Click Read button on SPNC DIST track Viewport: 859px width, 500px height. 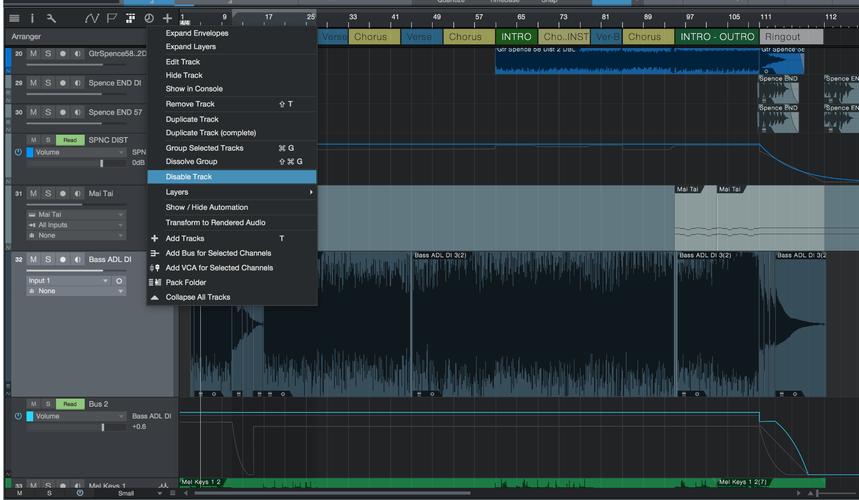coord(70,140)
